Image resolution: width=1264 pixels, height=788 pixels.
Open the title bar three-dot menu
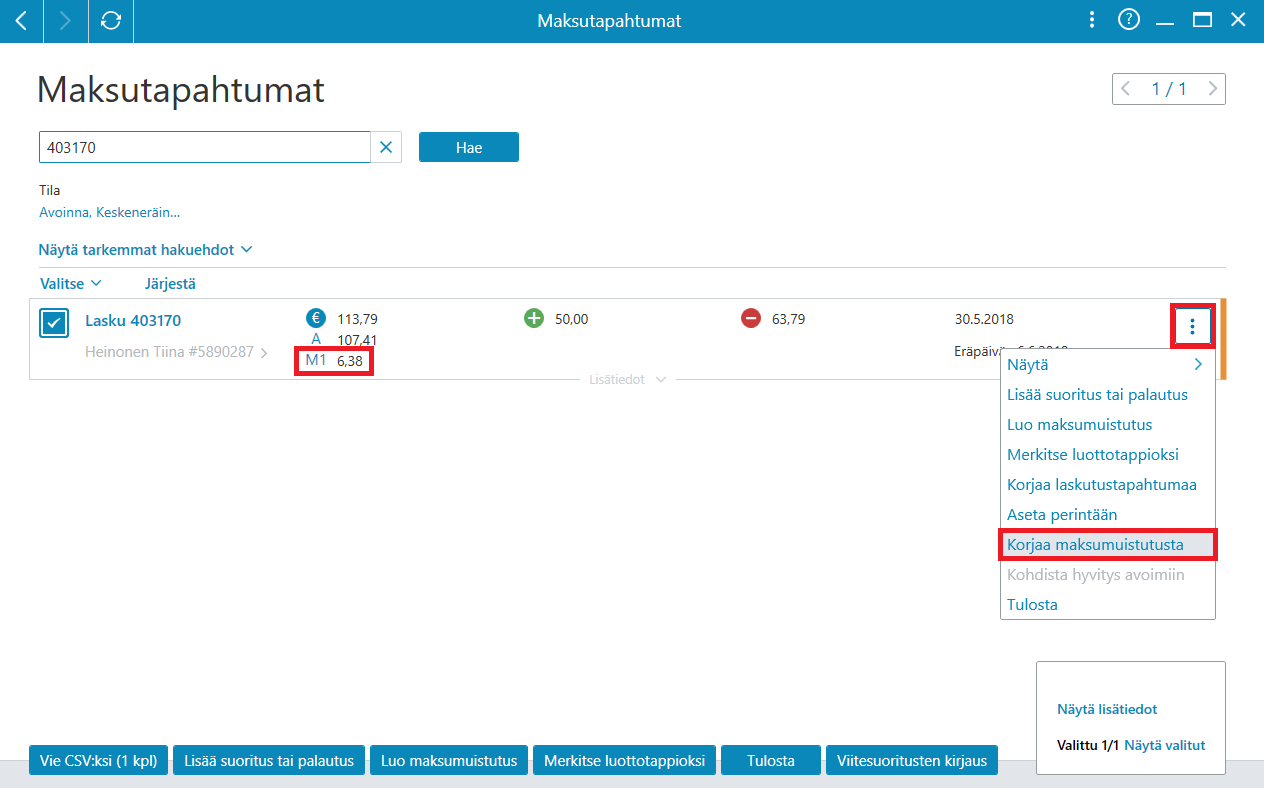click(1092, 20)
